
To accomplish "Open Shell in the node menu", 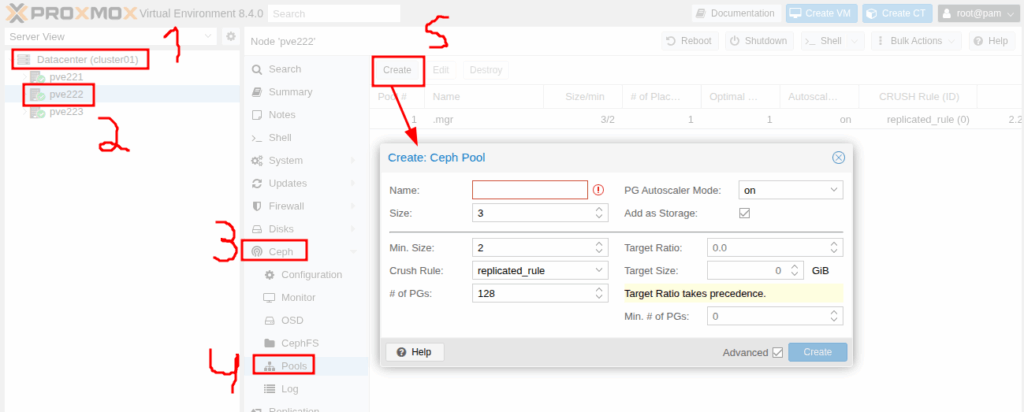I will click(280, 138).
